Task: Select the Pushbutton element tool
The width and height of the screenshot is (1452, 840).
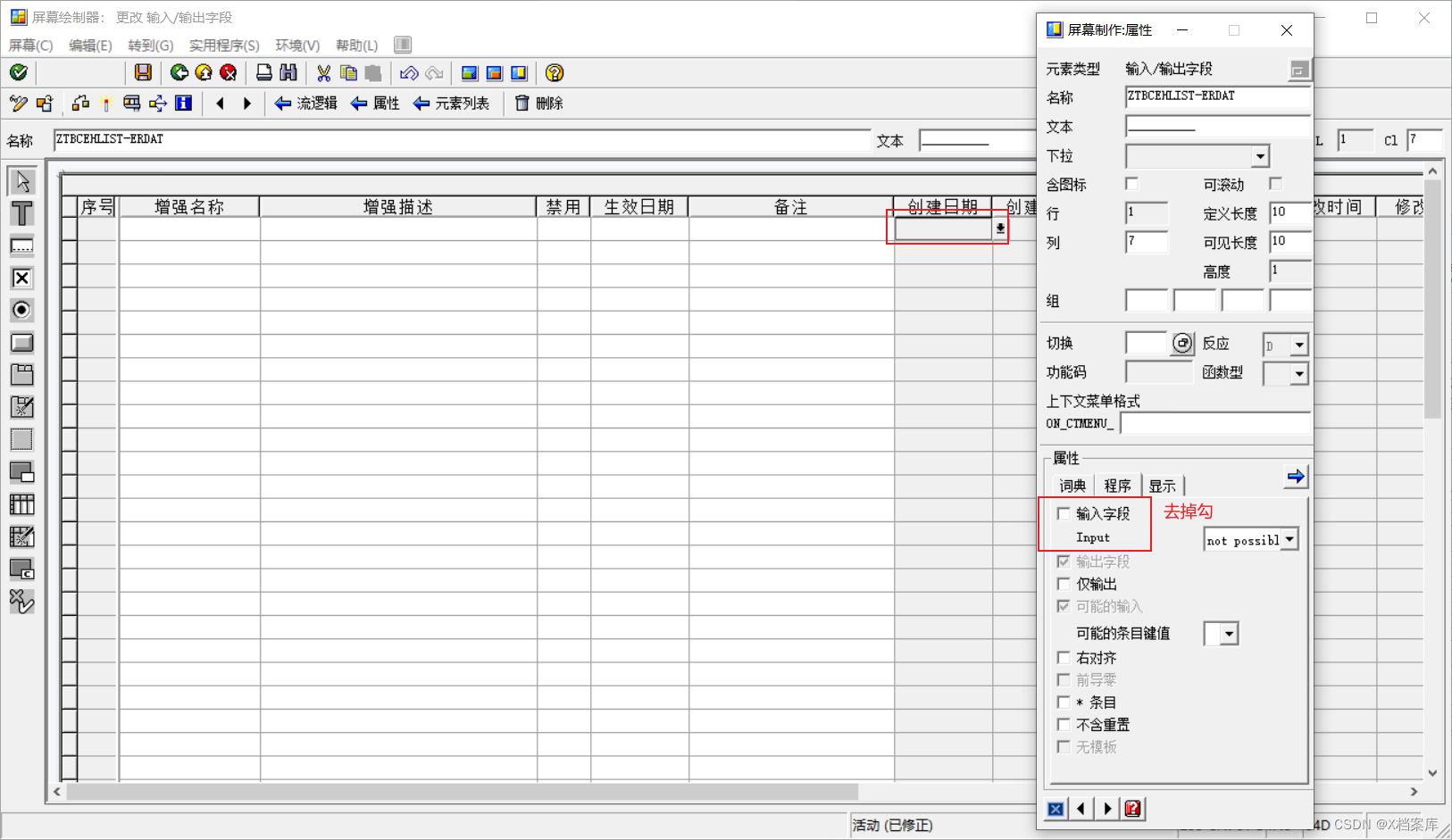Action: pos(22,343)
